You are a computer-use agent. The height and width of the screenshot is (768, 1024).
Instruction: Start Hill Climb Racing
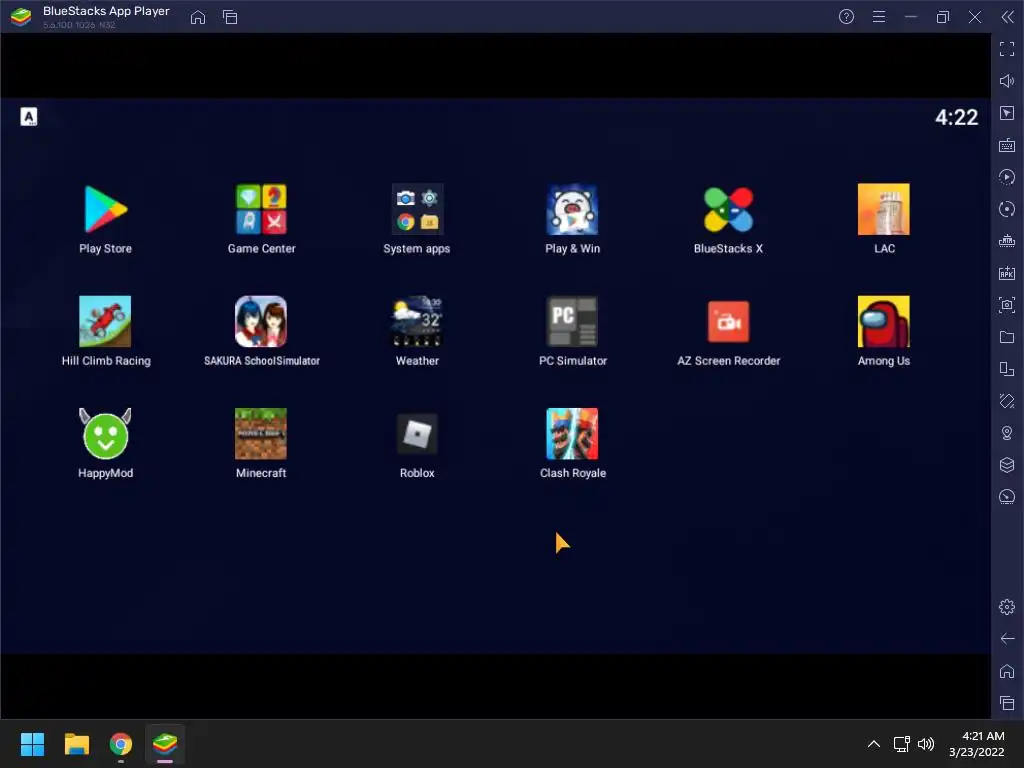point(105,322)
